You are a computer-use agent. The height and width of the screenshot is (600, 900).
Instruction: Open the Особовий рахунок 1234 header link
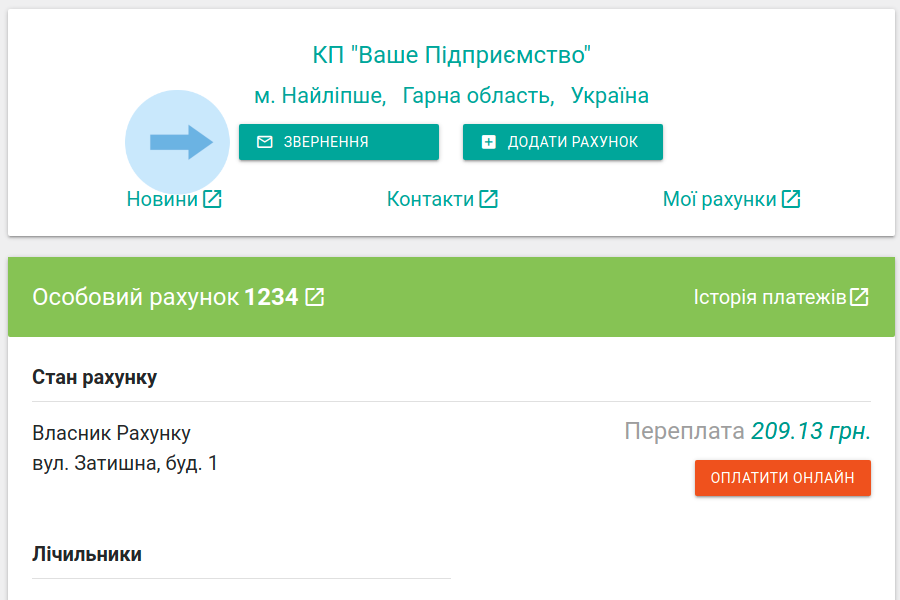tap(165, 297)
